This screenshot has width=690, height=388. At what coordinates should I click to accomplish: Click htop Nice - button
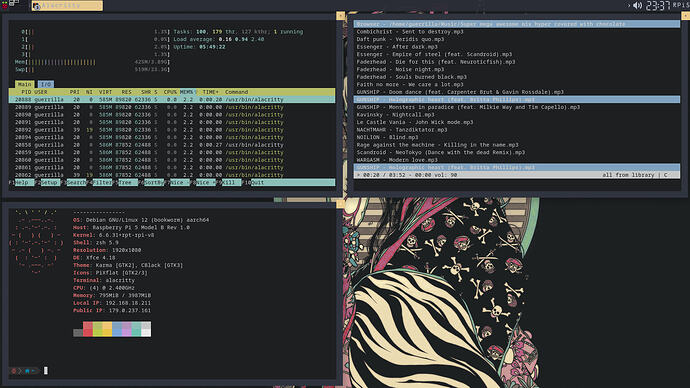(x=180, y=182)
